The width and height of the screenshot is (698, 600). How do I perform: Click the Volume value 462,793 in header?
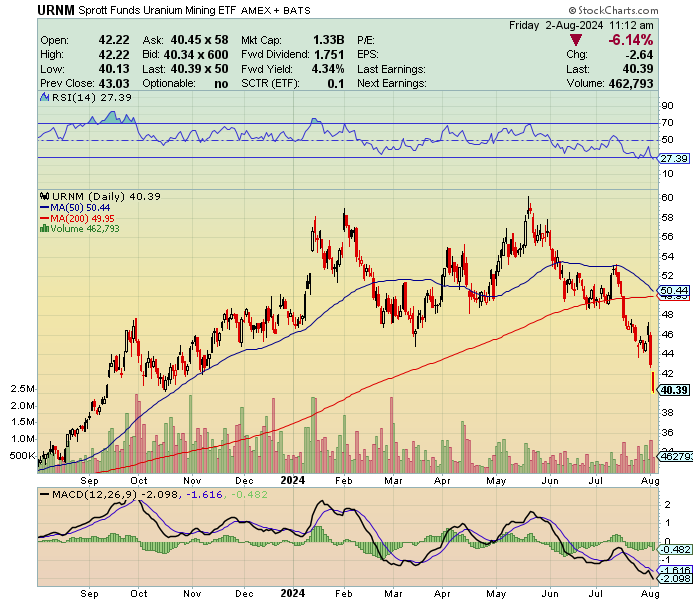pyautogui.click(x=631, y=84)
